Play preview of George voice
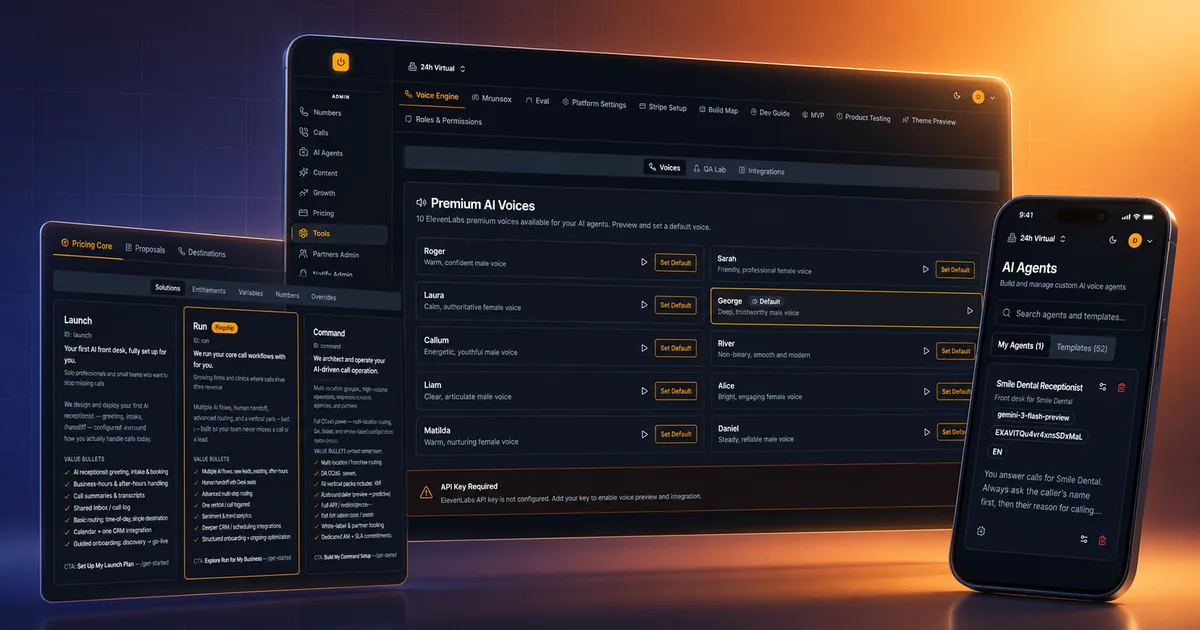 tap(969, 311)
